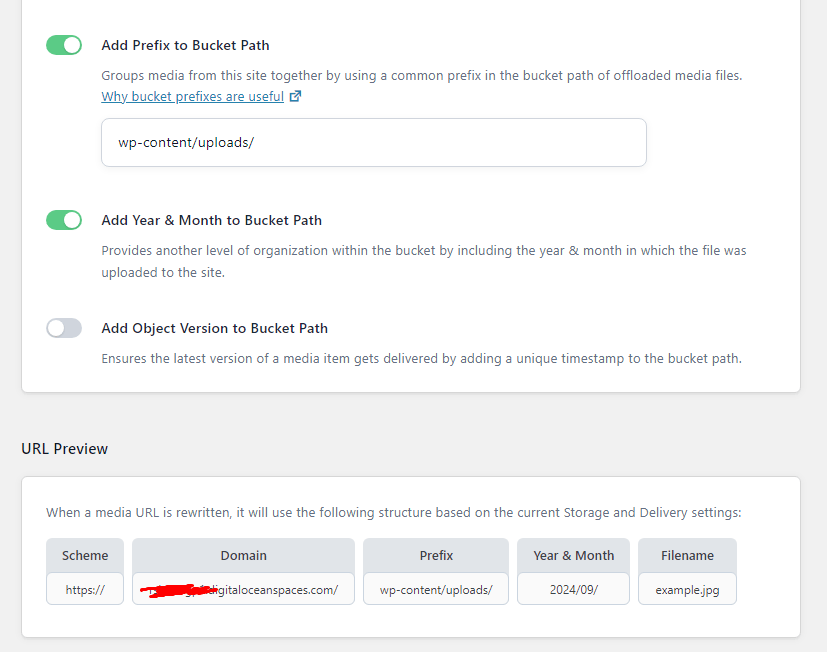Screen dimensions: 827x652
Task: Click the "Provides another level of organization" description
Action: point(424,261)
